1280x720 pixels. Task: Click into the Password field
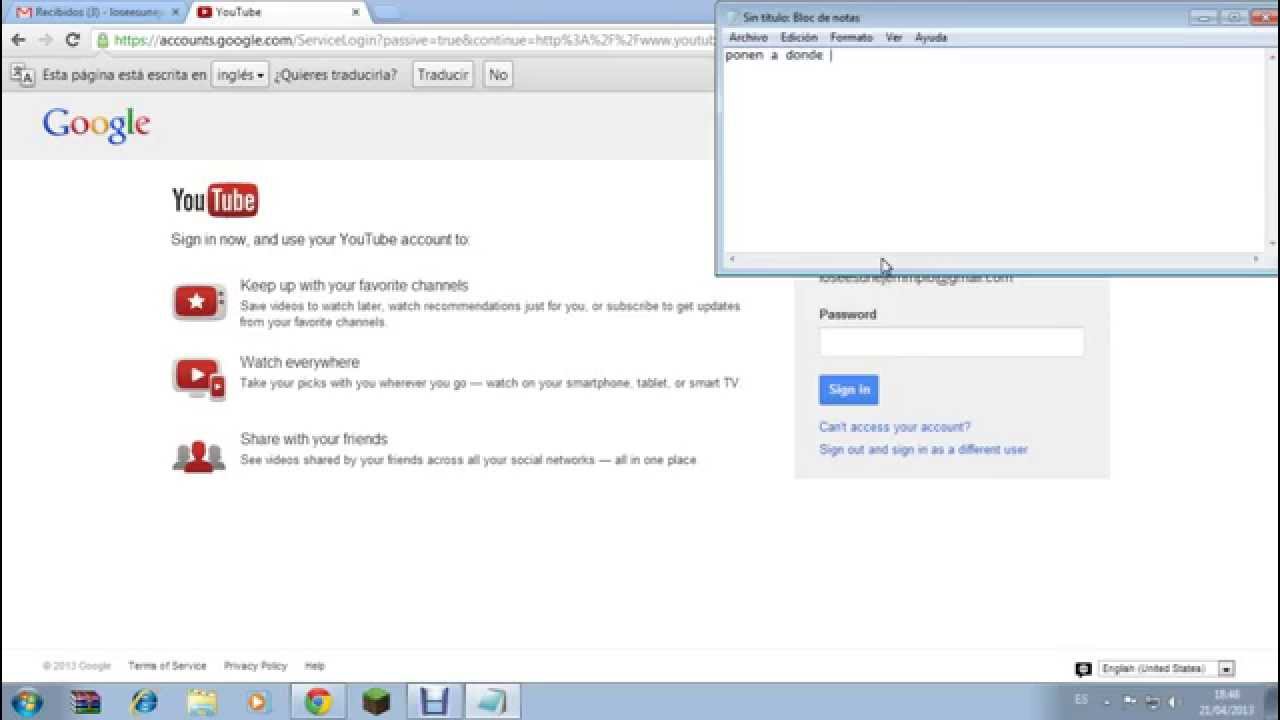tap(951, 342)
